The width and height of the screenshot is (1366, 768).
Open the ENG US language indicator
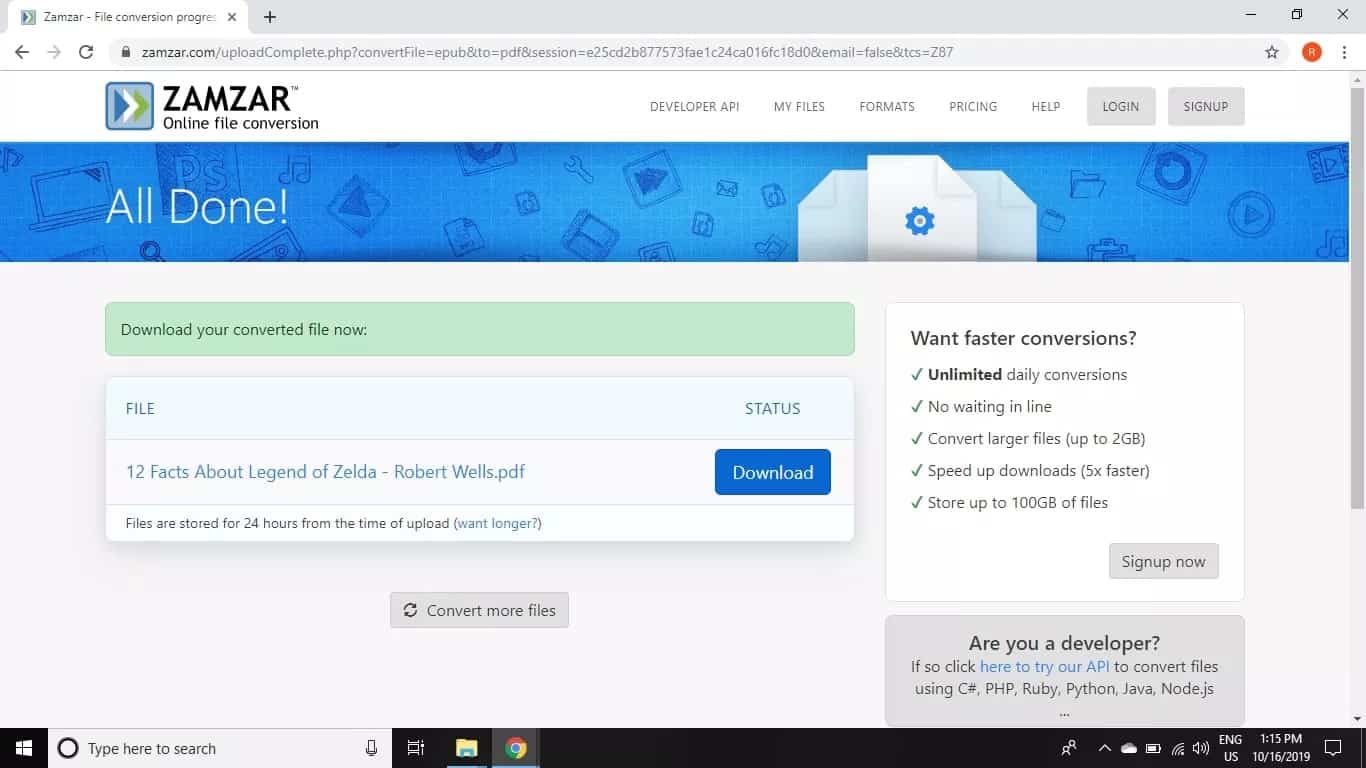pyautogui.click(x=1229, y=748)
